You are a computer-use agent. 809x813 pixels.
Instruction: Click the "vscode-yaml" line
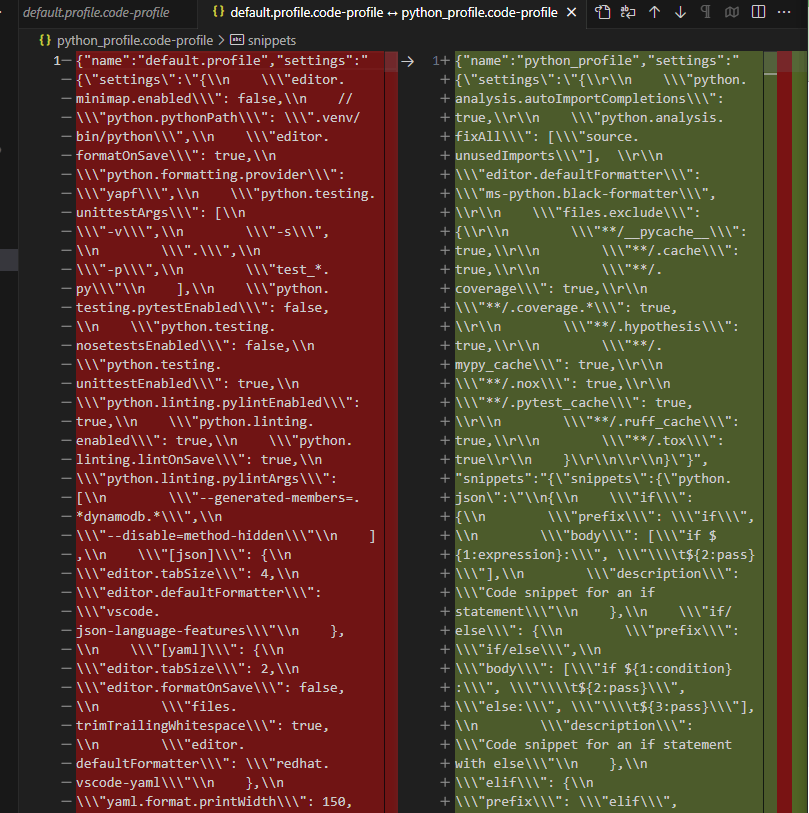tap(179, 782)
